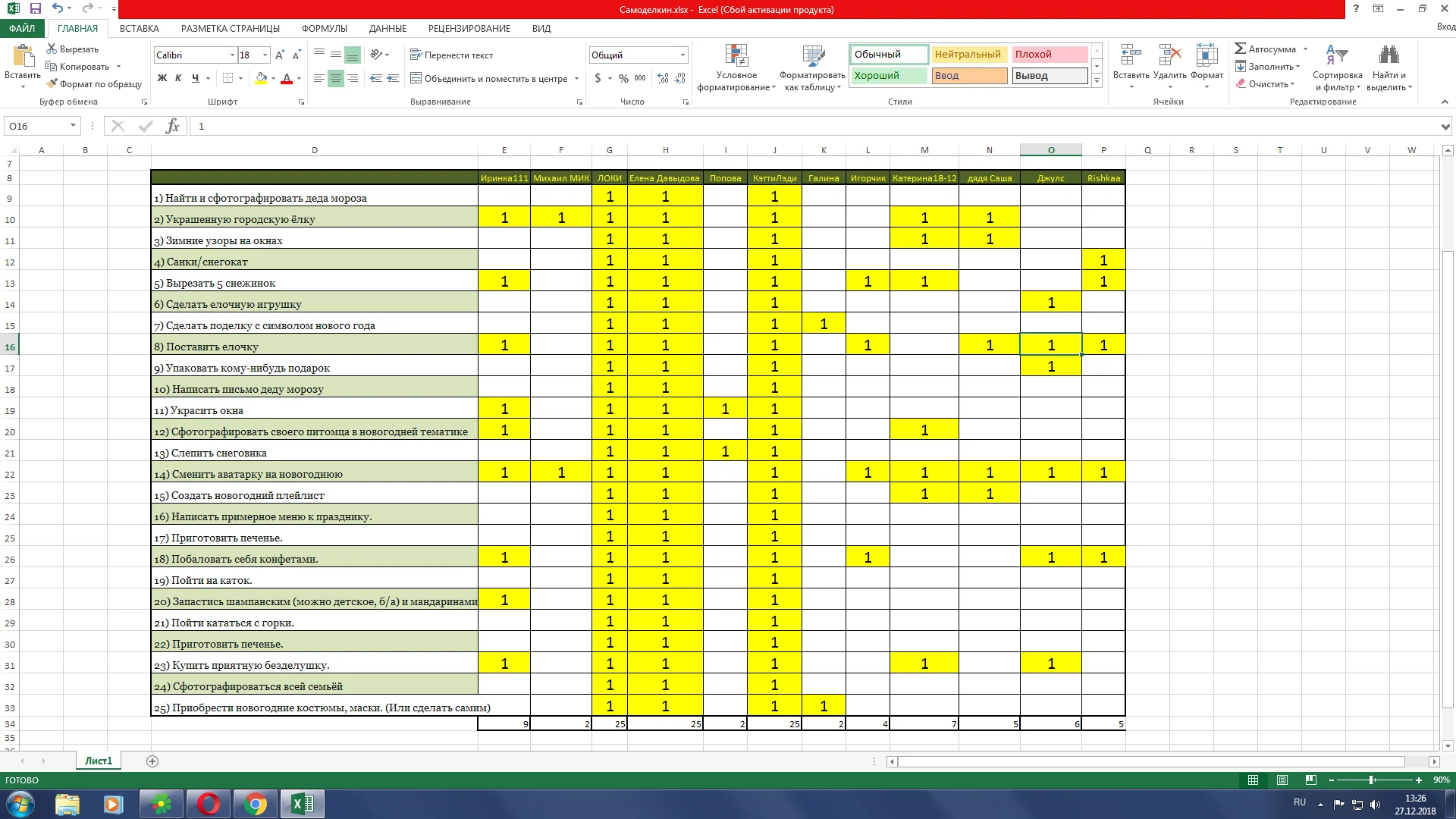Click the zoom slider handle in the status bar

coord(1371,780)
